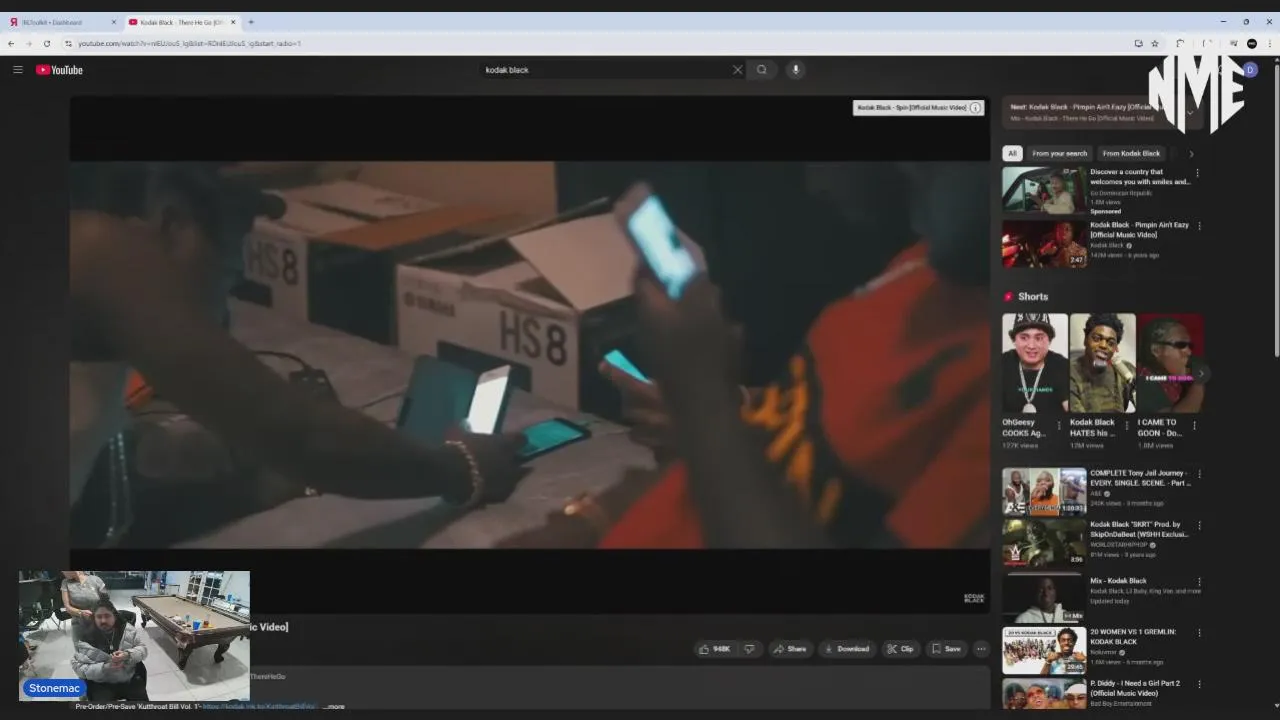Open the browser extensions icon
The width and height of the screenshot is (1280, 720).
tap(1180, 44)
